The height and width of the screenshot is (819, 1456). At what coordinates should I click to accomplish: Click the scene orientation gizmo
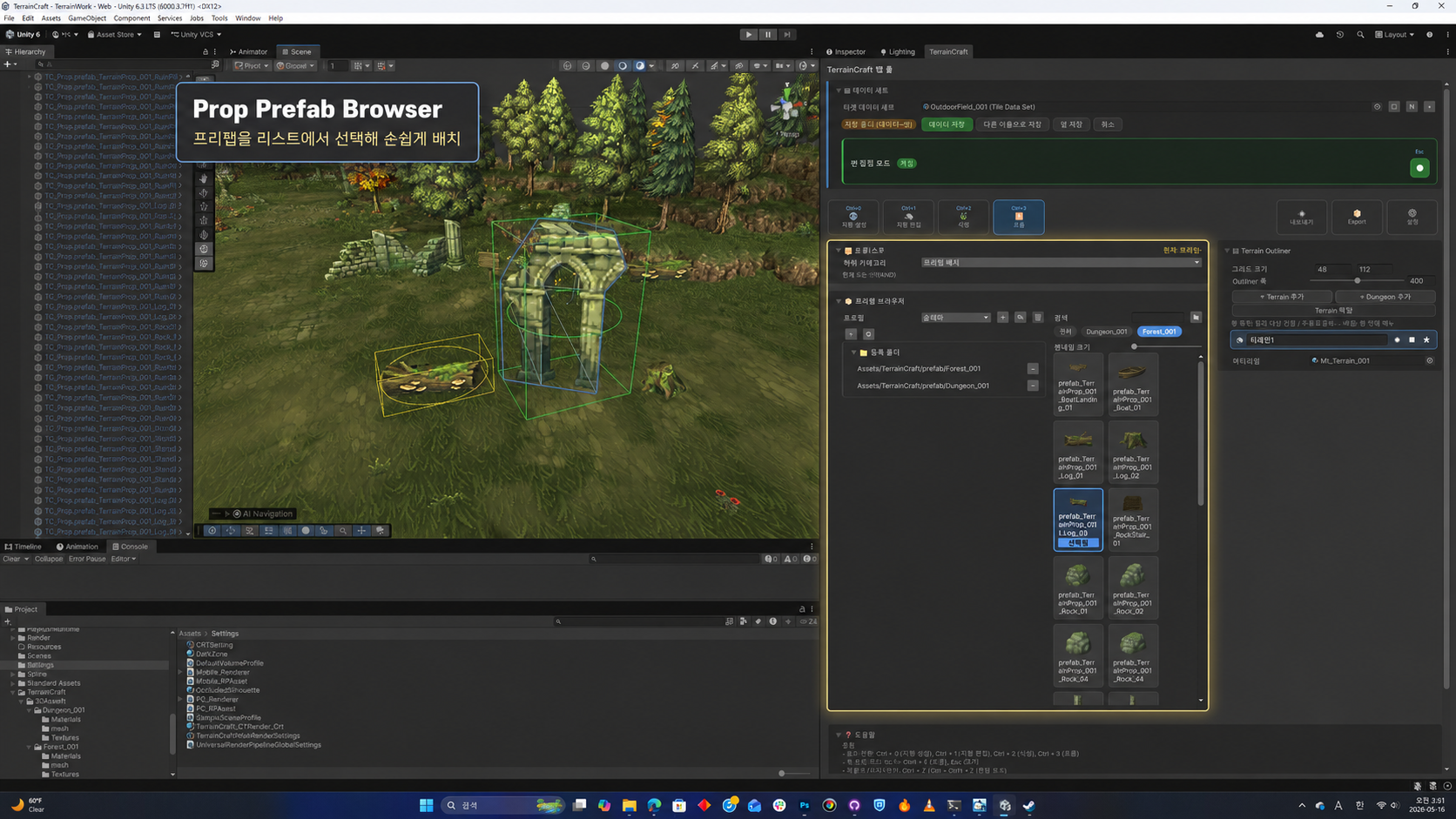pyautogui.click(x=788, y=108)
